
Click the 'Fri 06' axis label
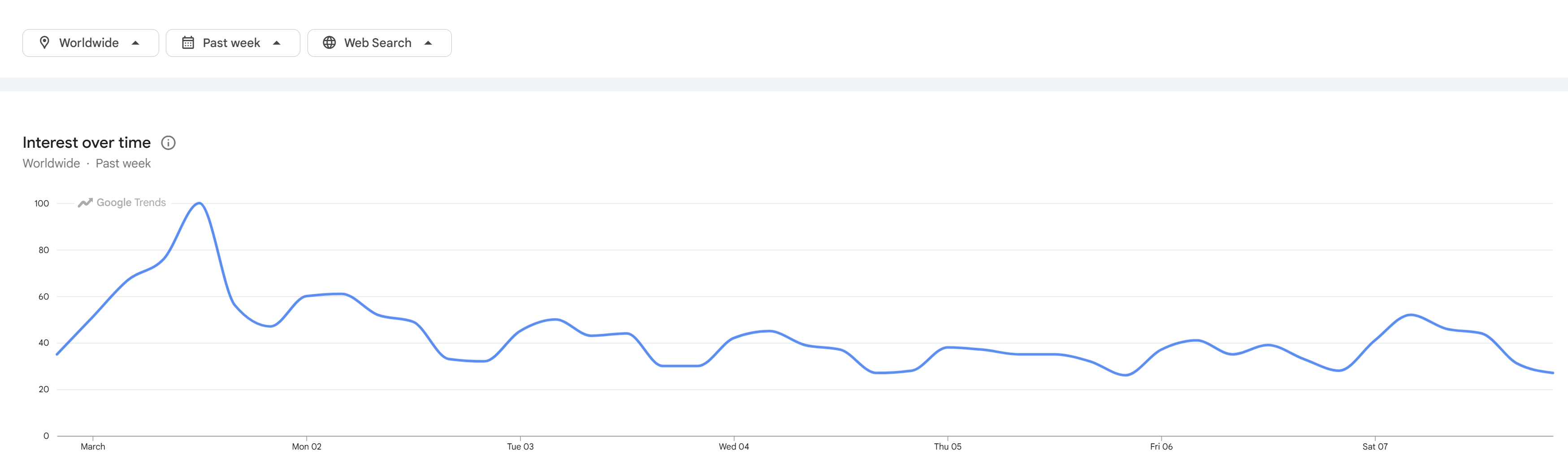click(x=1161, y=447)
